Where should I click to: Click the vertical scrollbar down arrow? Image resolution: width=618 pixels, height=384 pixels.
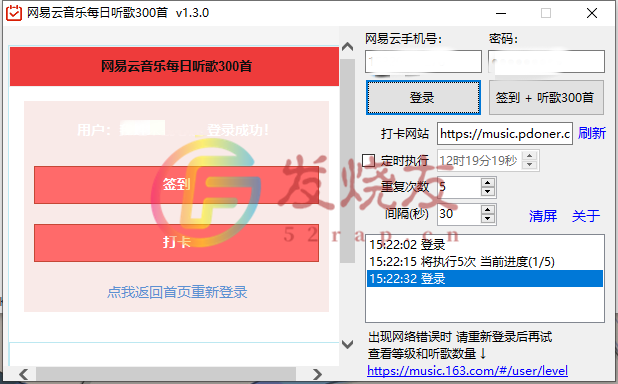[x=347, y=344]
